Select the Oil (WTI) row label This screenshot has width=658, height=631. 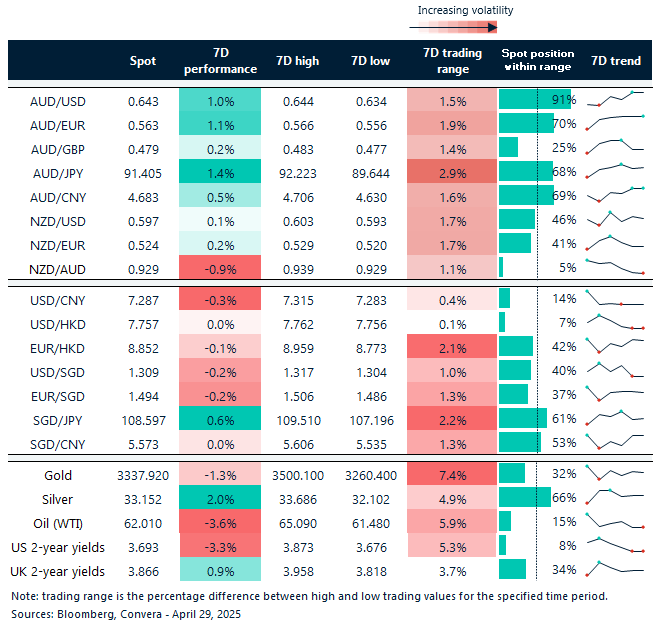point(58,523)
